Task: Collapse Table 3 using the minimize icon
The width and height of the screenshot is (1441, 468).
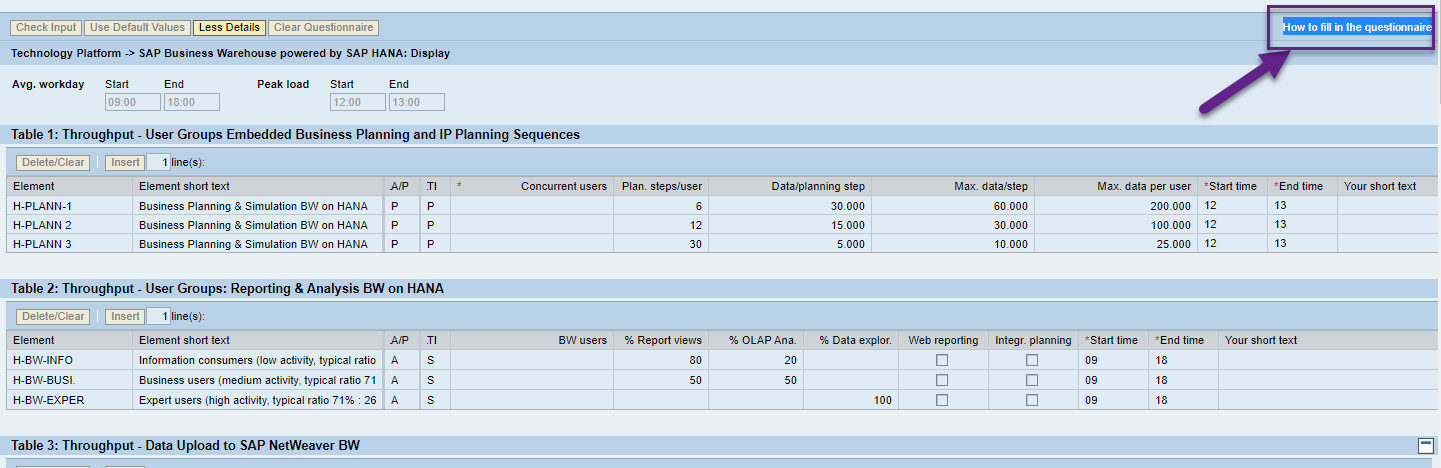Action: 1426,446
